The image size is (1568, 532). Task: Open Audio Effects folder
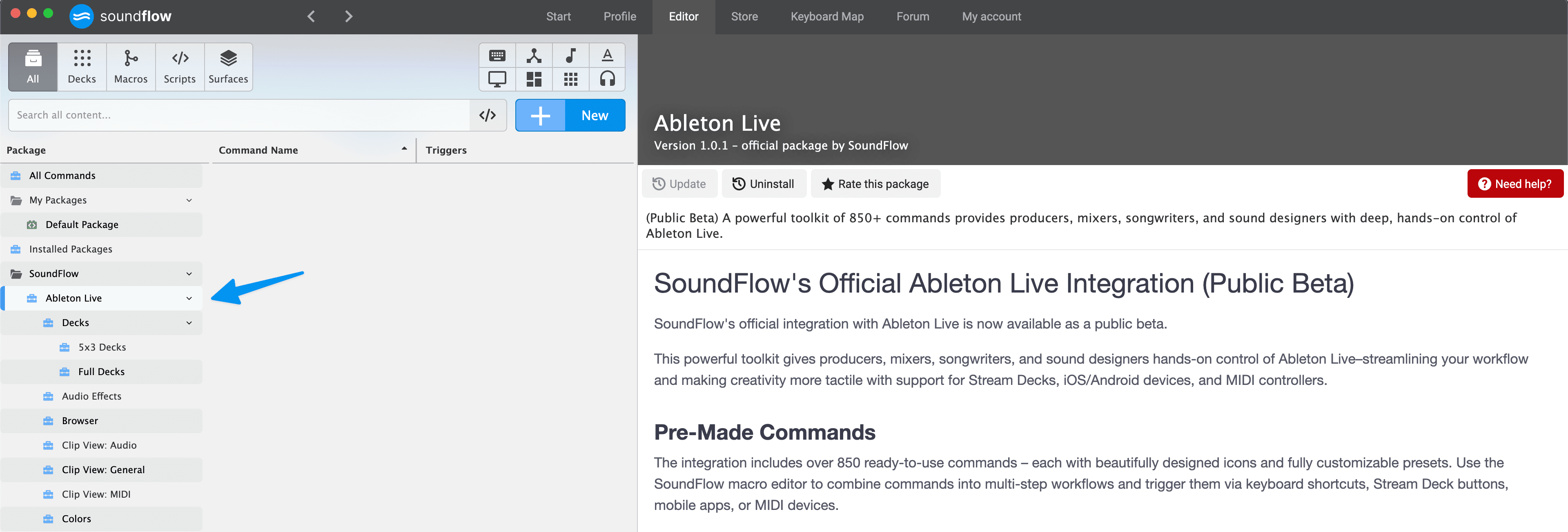pyautogui.click(x=101, y=396)
